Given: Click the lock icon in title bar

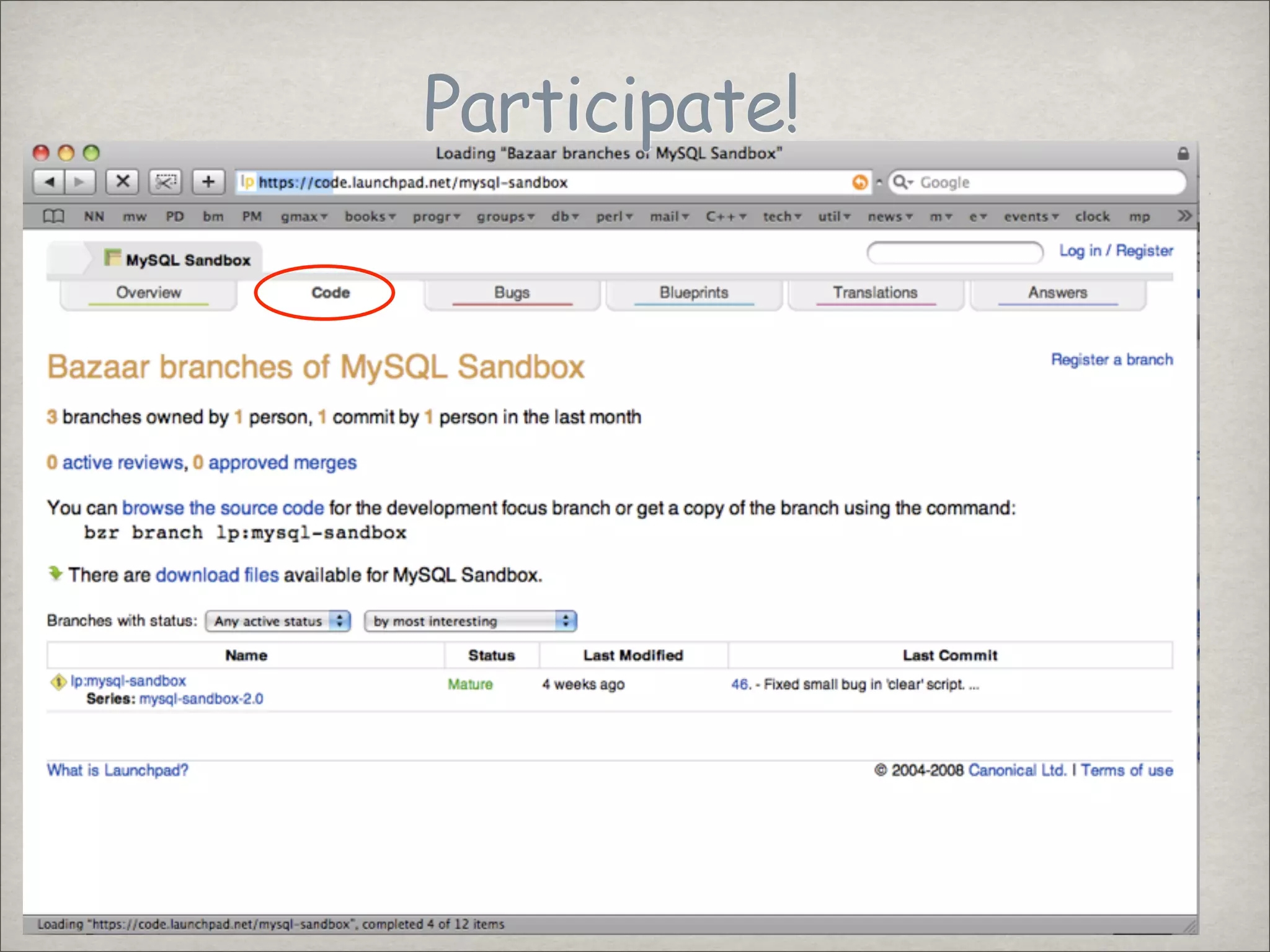Looking at the screenshot, I should tap(1183, 153).
